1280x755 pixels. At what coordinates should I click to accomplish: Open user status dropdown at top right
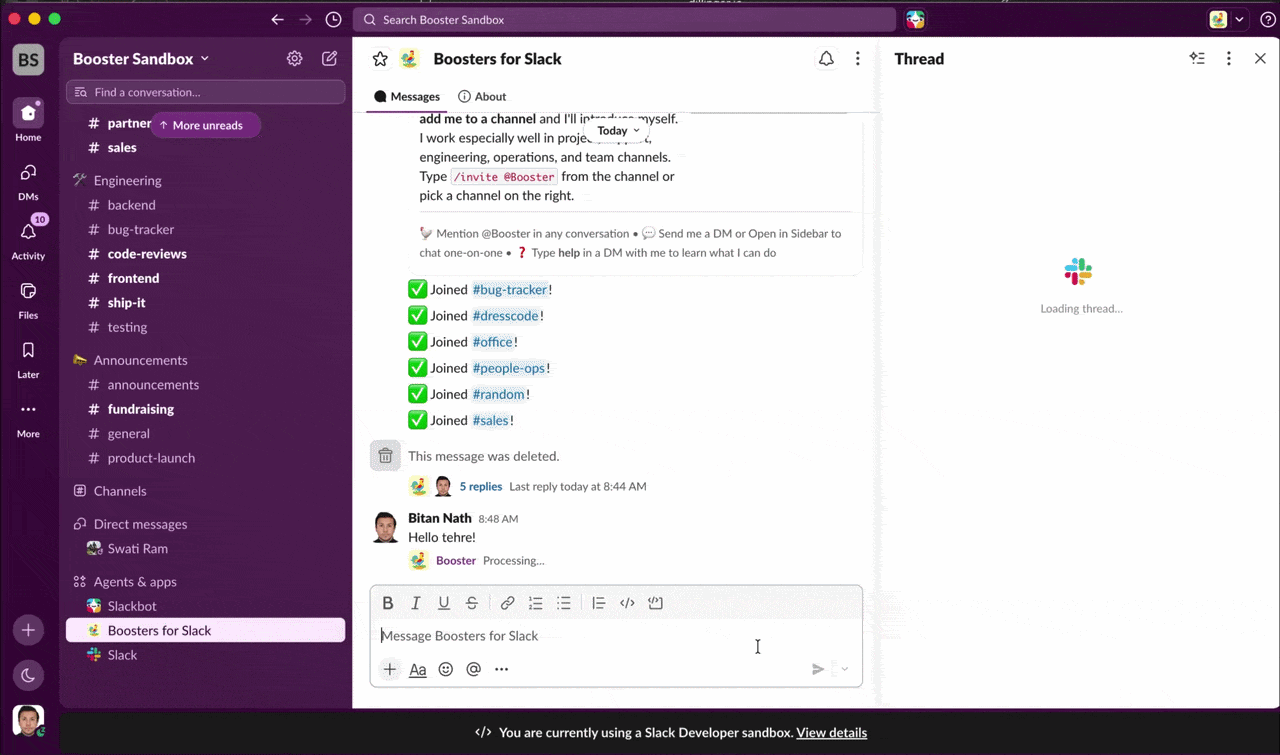[1228, 20]
